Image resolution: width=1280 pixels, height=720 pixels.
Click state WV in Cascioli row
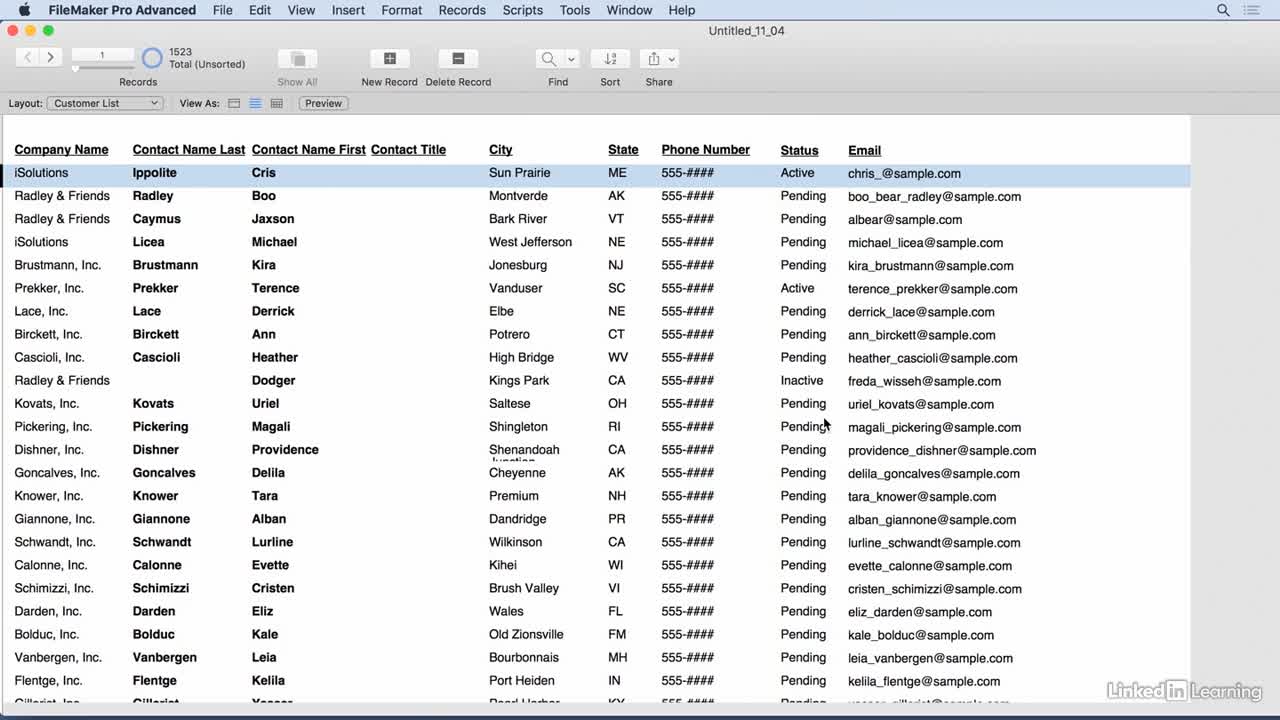617,357
